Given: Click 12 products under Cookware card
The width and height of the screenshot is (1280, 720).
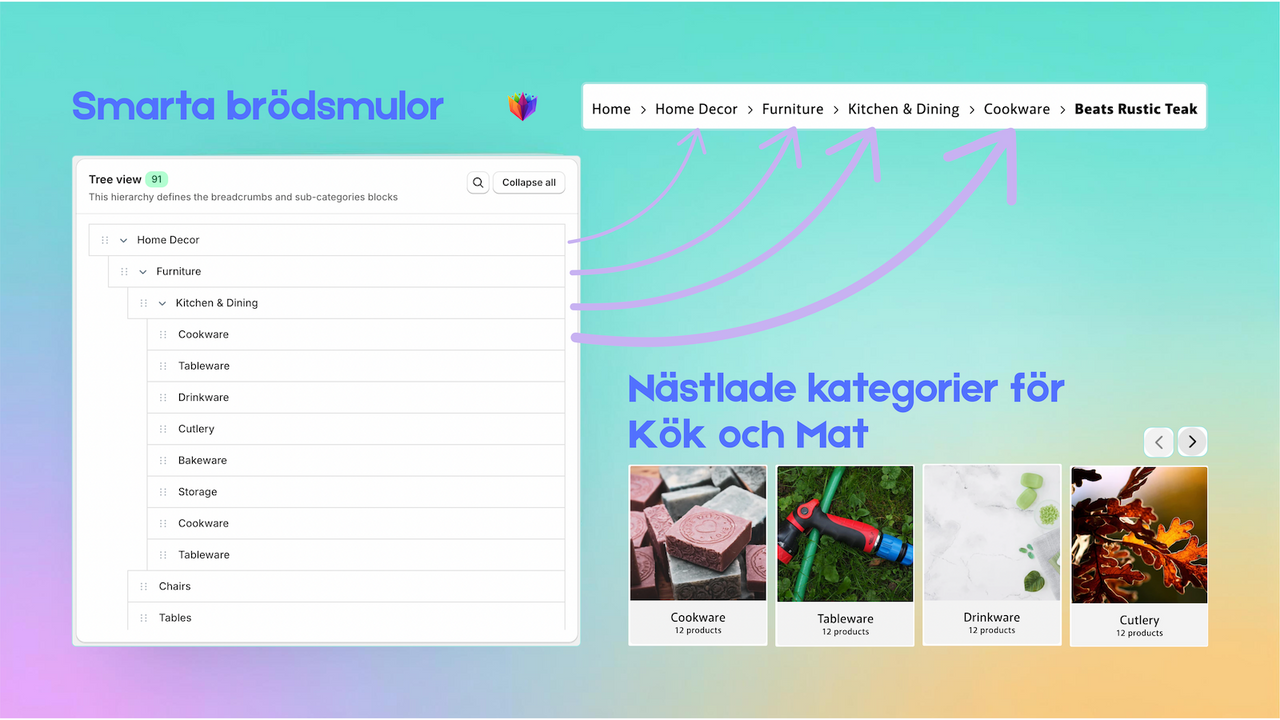Looking at the screenshot, I should click(x=698, y=631).
